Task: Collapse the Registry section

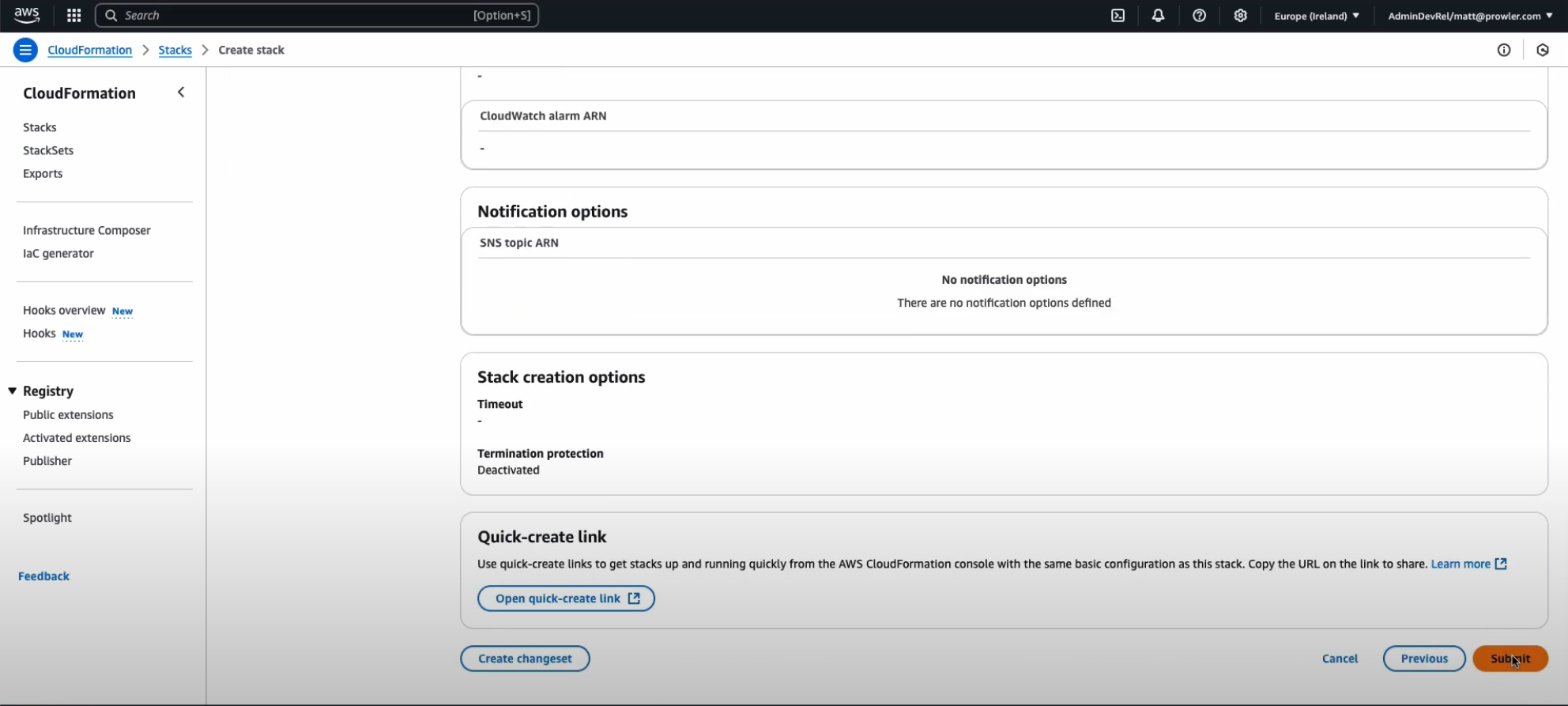Action: 13,391
